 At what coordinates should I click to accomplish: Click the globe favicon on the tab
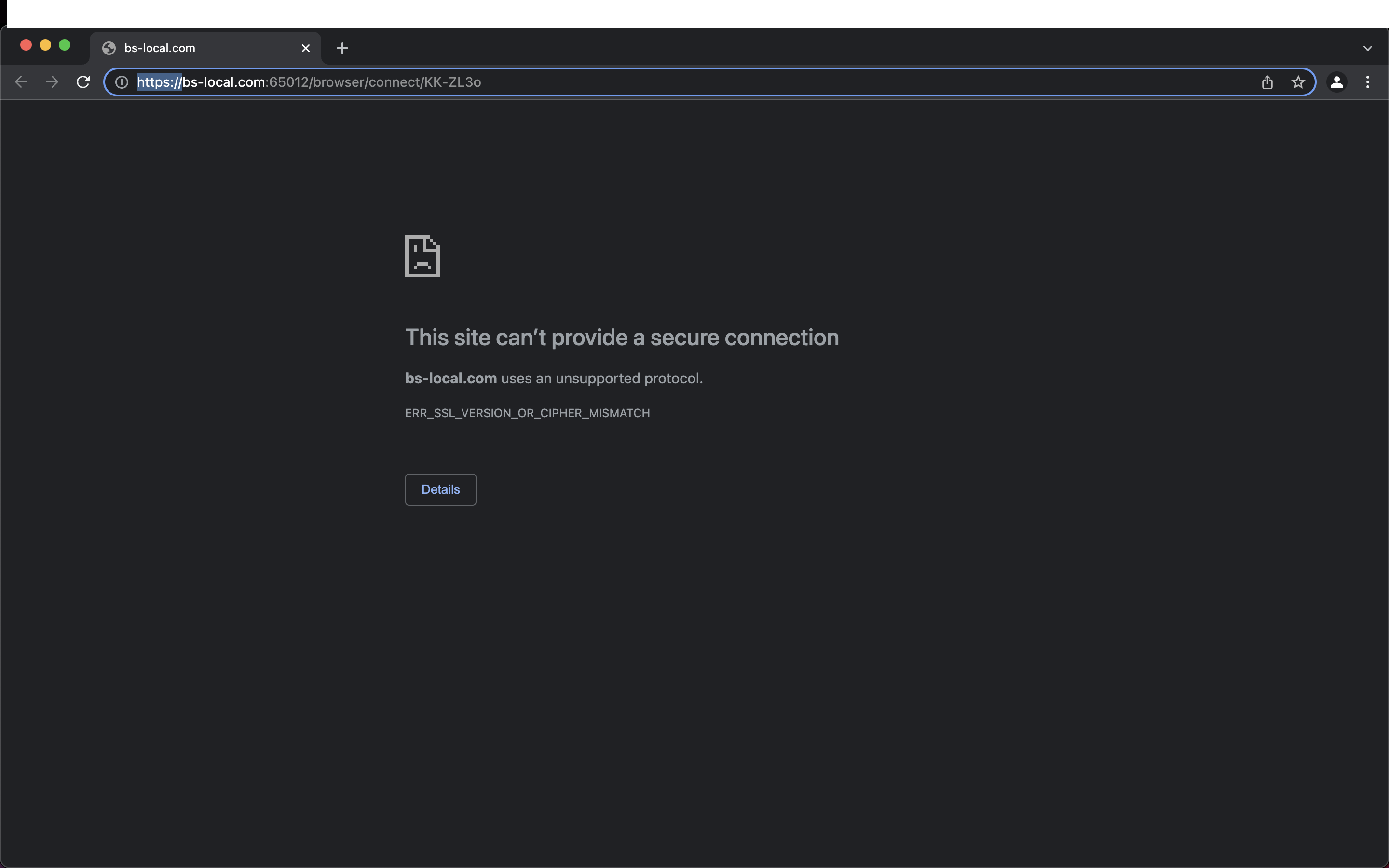point(109,48)
